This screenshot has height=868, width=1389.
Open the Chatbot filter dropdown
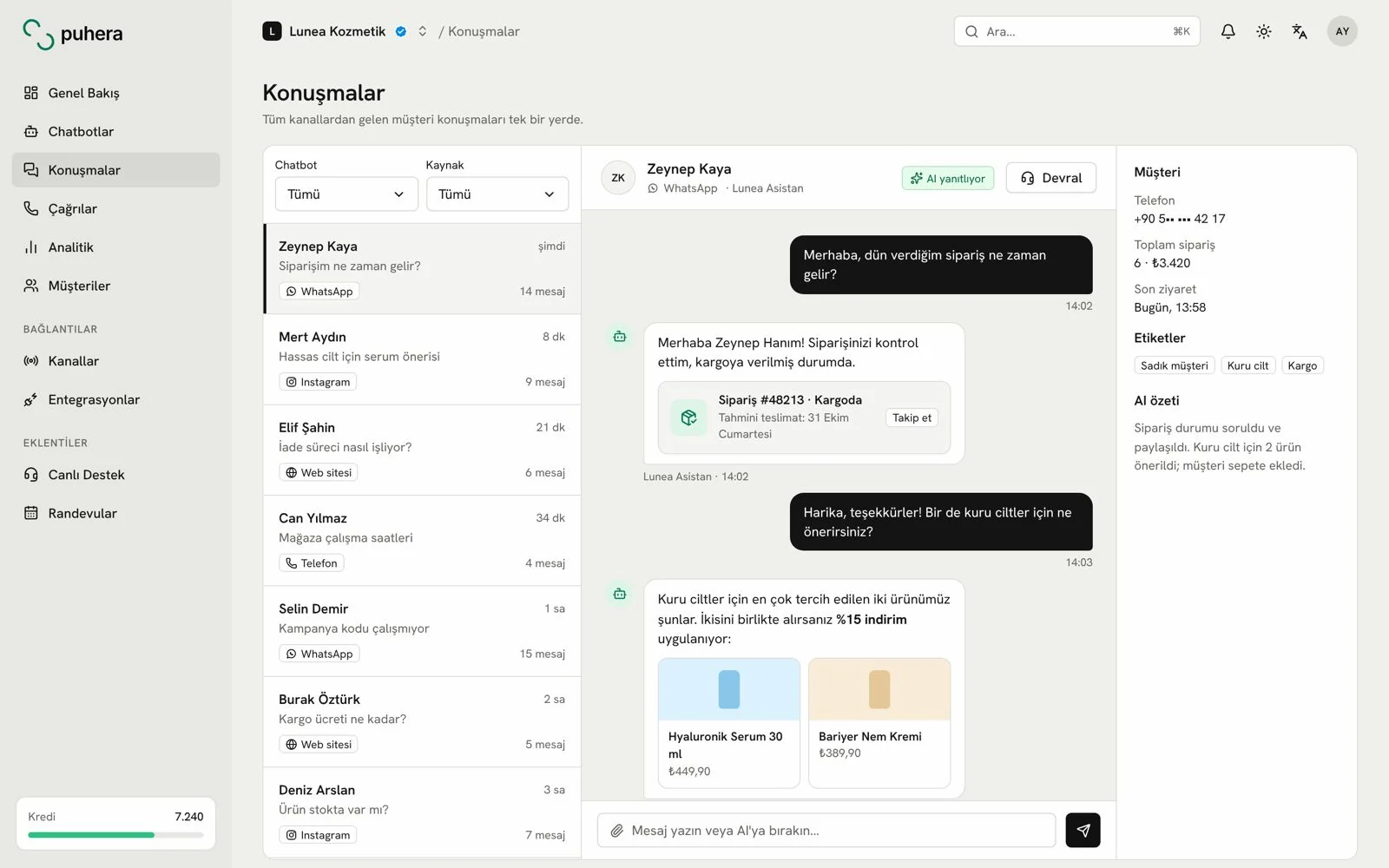[346, 194]
